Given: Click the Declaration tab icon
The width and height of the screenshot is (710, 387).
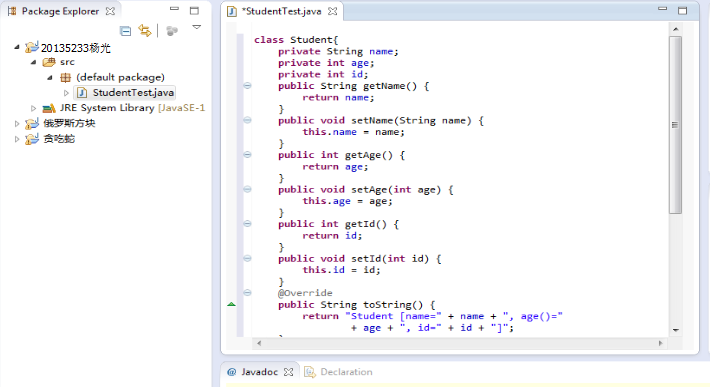Looking at the screenshot, I should coord(310,372).
